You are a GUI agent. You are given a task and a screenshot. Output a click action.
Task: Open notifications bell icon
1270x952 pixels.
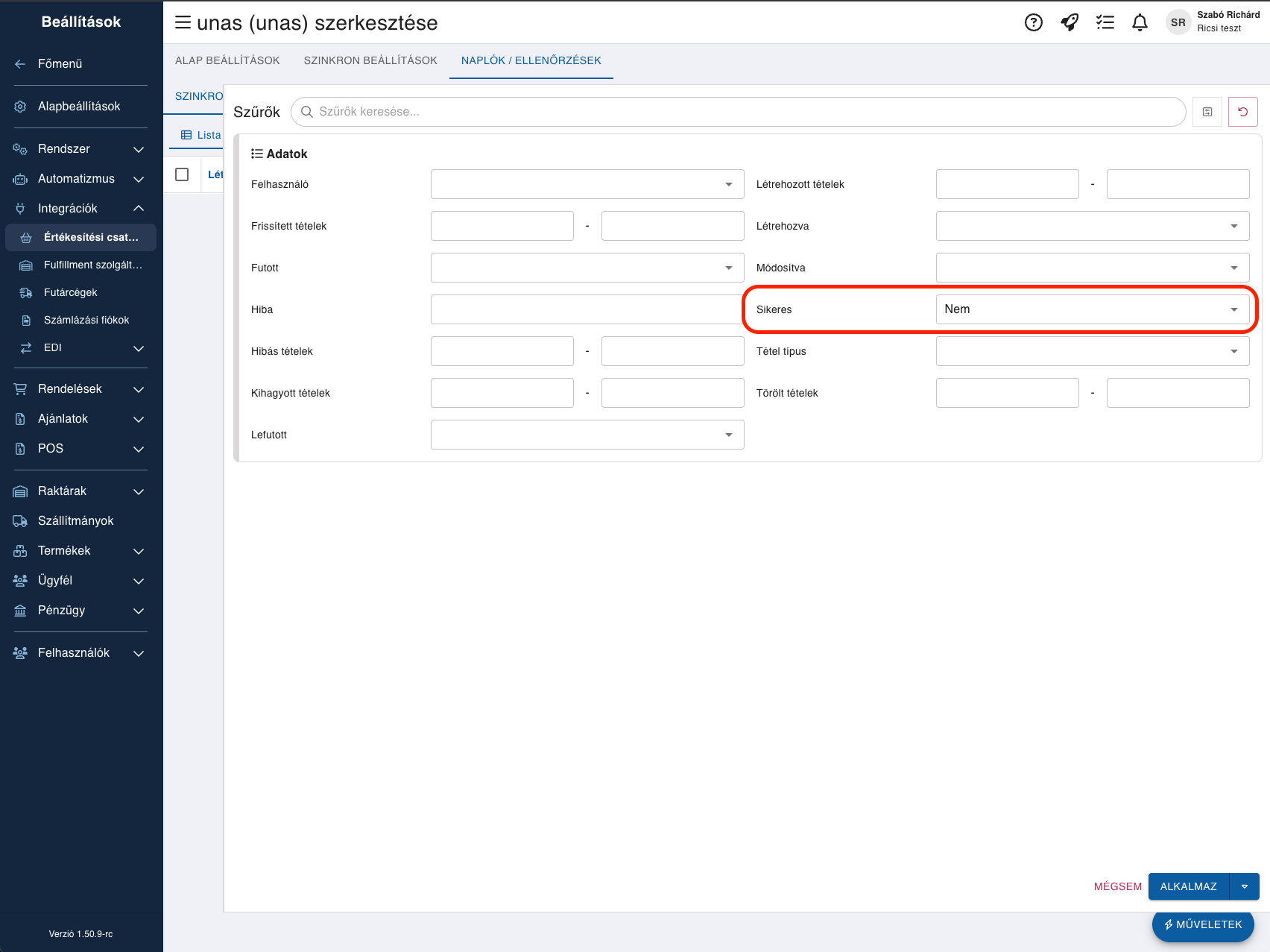(x=1140, y=22)
